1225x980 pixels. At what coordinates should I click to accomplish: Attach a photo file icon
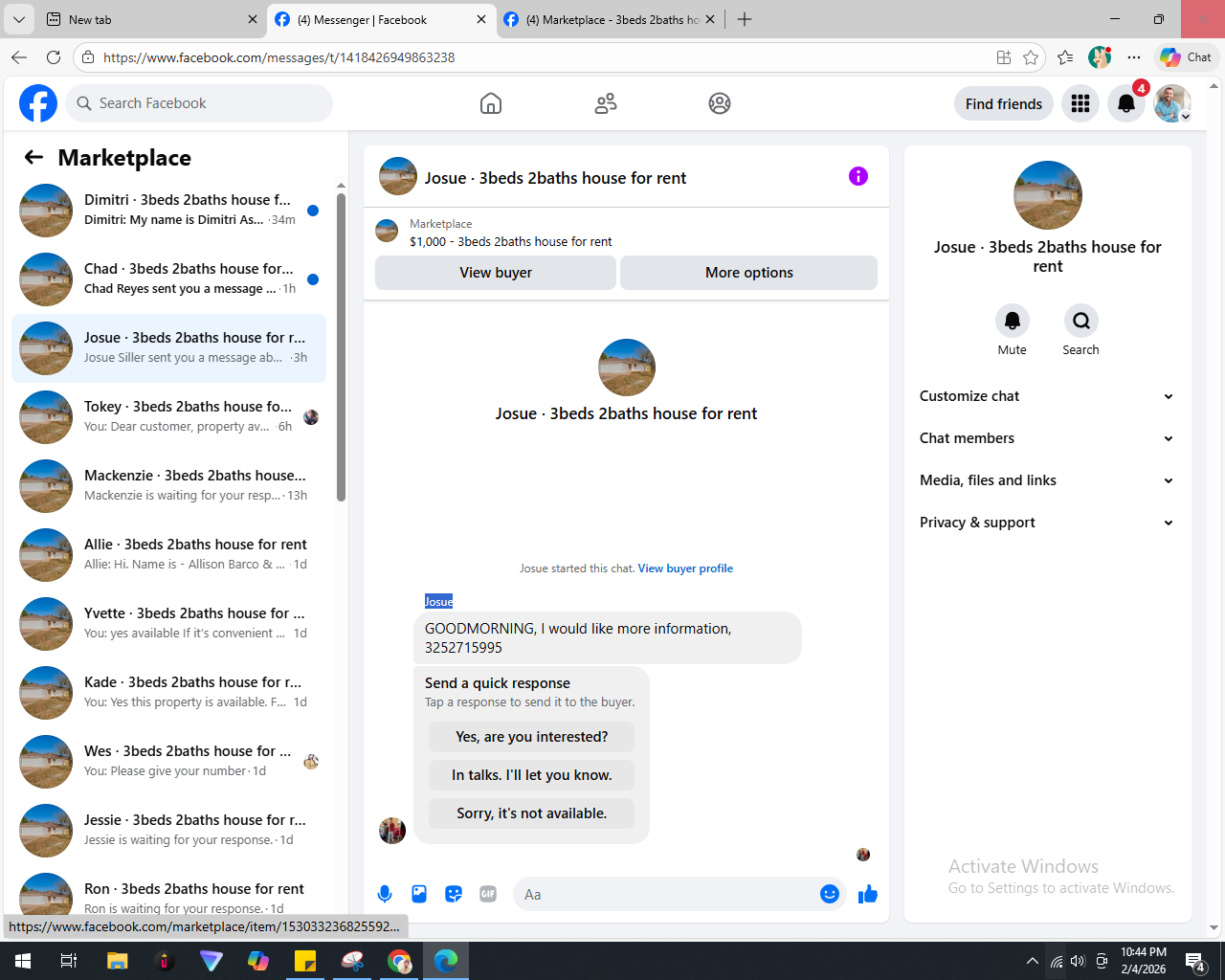[419, 894]
